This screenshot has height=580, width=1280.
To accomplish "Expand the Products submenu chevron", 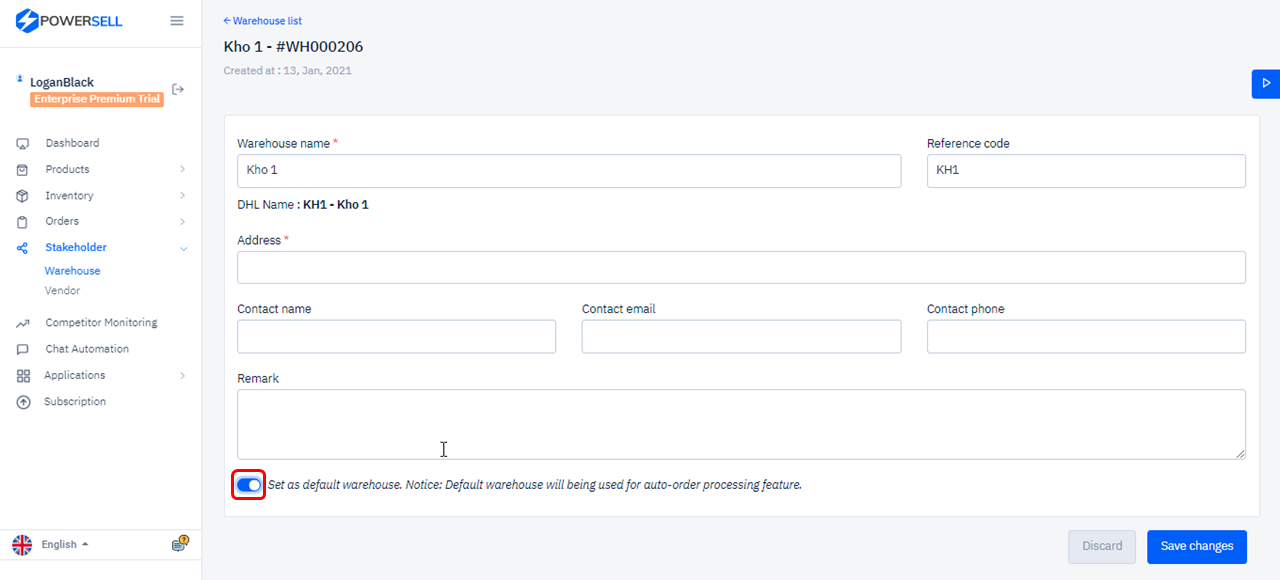I will [183, 169].
